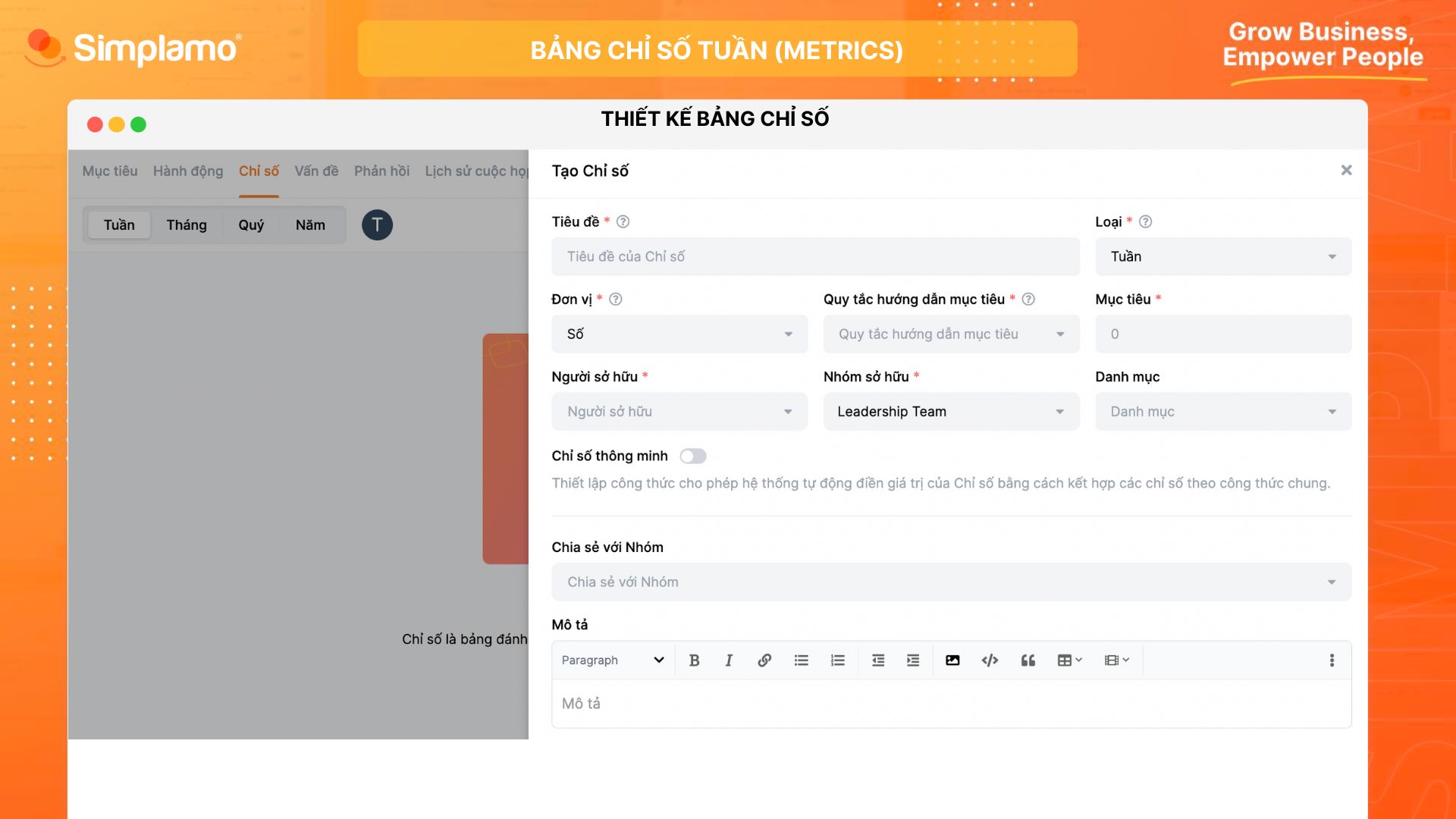Click the Numbered list icon
This screenshot has height=819, width=1456.
pyautogui.click(x=837, y=660)
